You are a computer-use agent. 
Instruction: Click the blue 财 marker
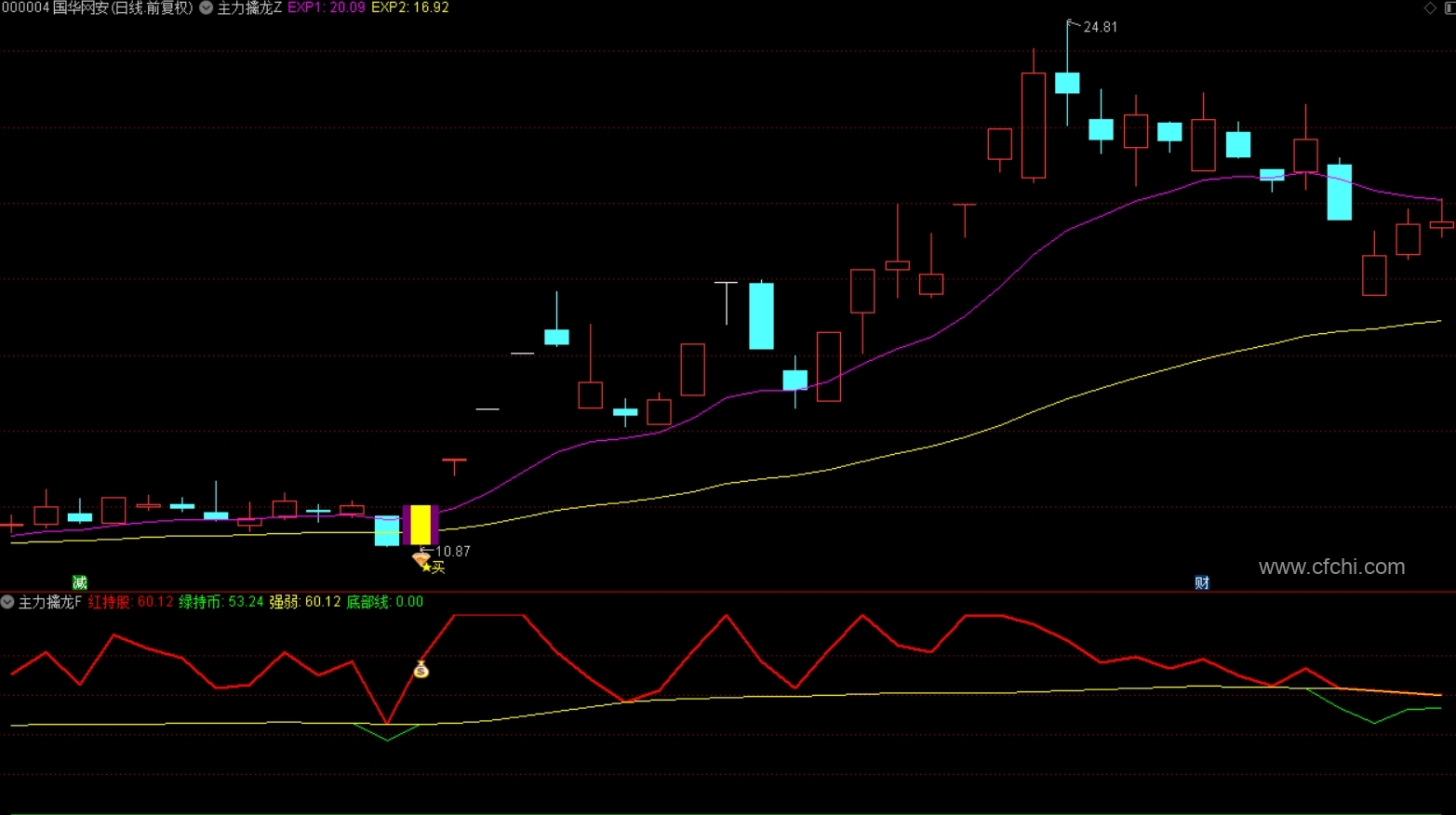point(1202,582)
